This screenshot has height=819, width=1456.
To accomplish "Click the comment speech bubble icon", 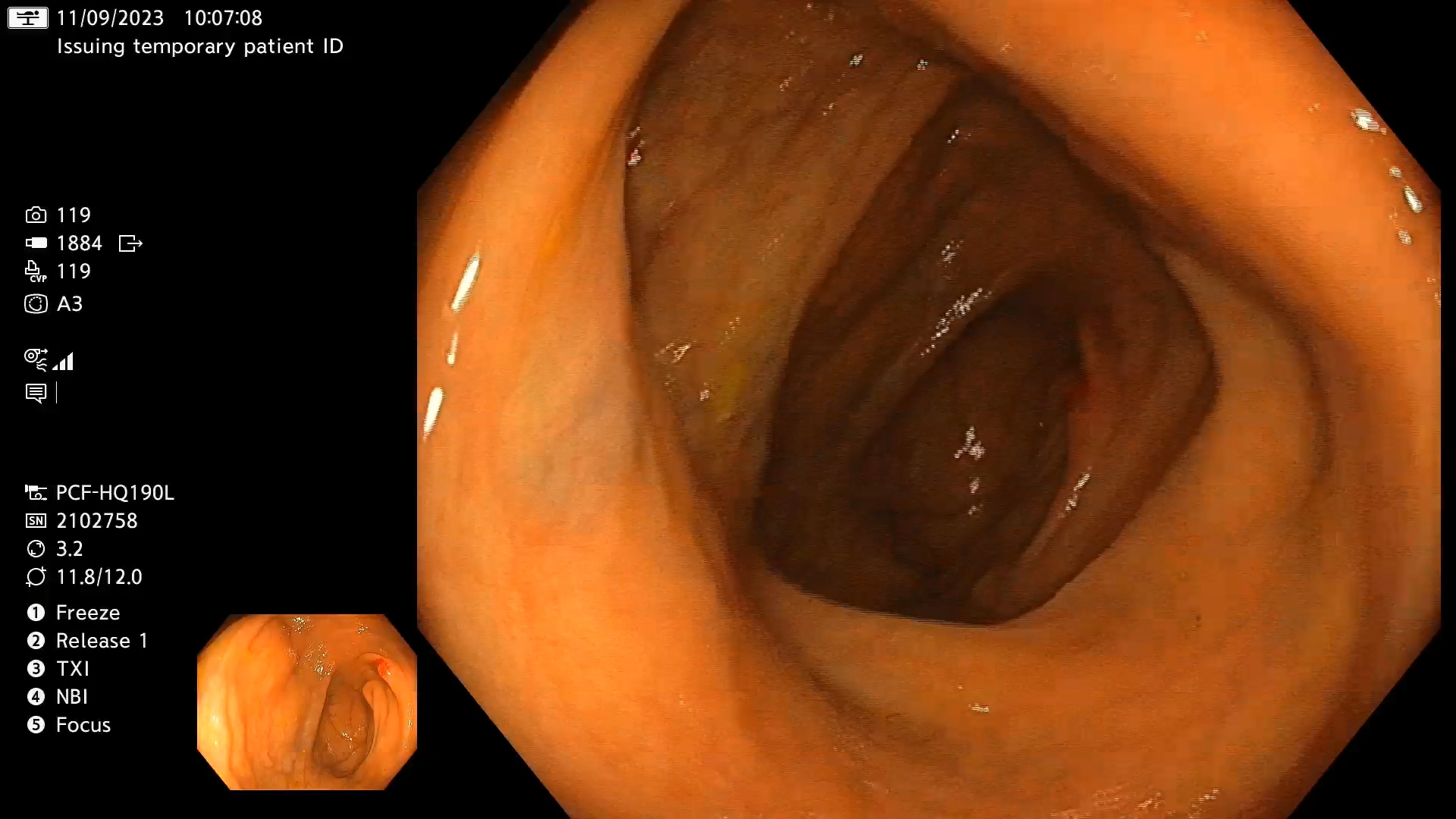I will point(36,393).
